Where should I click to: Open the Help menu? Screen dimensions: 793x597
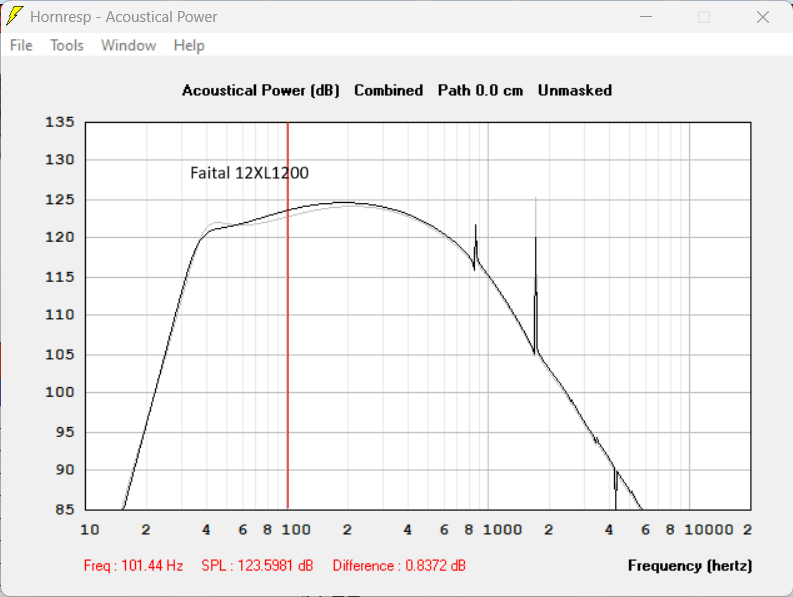tap(189, 46)
